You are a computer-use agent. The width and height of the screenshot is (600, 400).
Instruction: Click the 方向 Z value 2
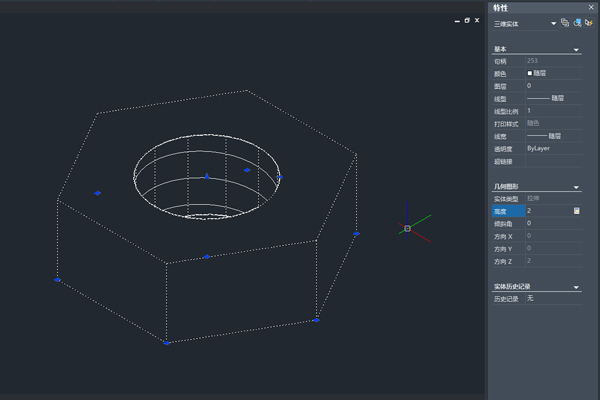[554, 261]
